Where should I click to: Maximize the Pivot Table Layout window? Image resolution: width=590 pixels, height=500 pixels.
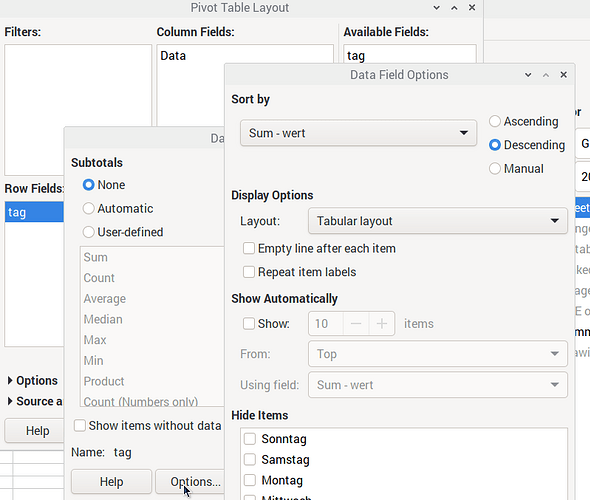454,8
